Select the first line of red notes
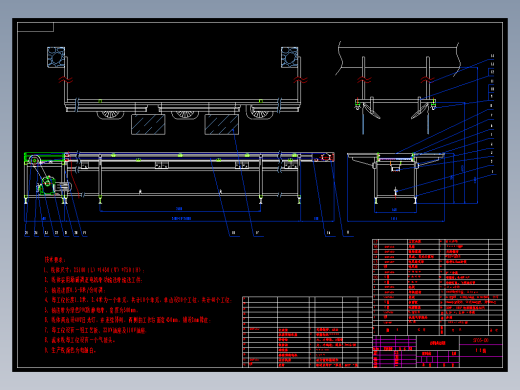This screenshot has width=520, height=390. coord(94,270)
